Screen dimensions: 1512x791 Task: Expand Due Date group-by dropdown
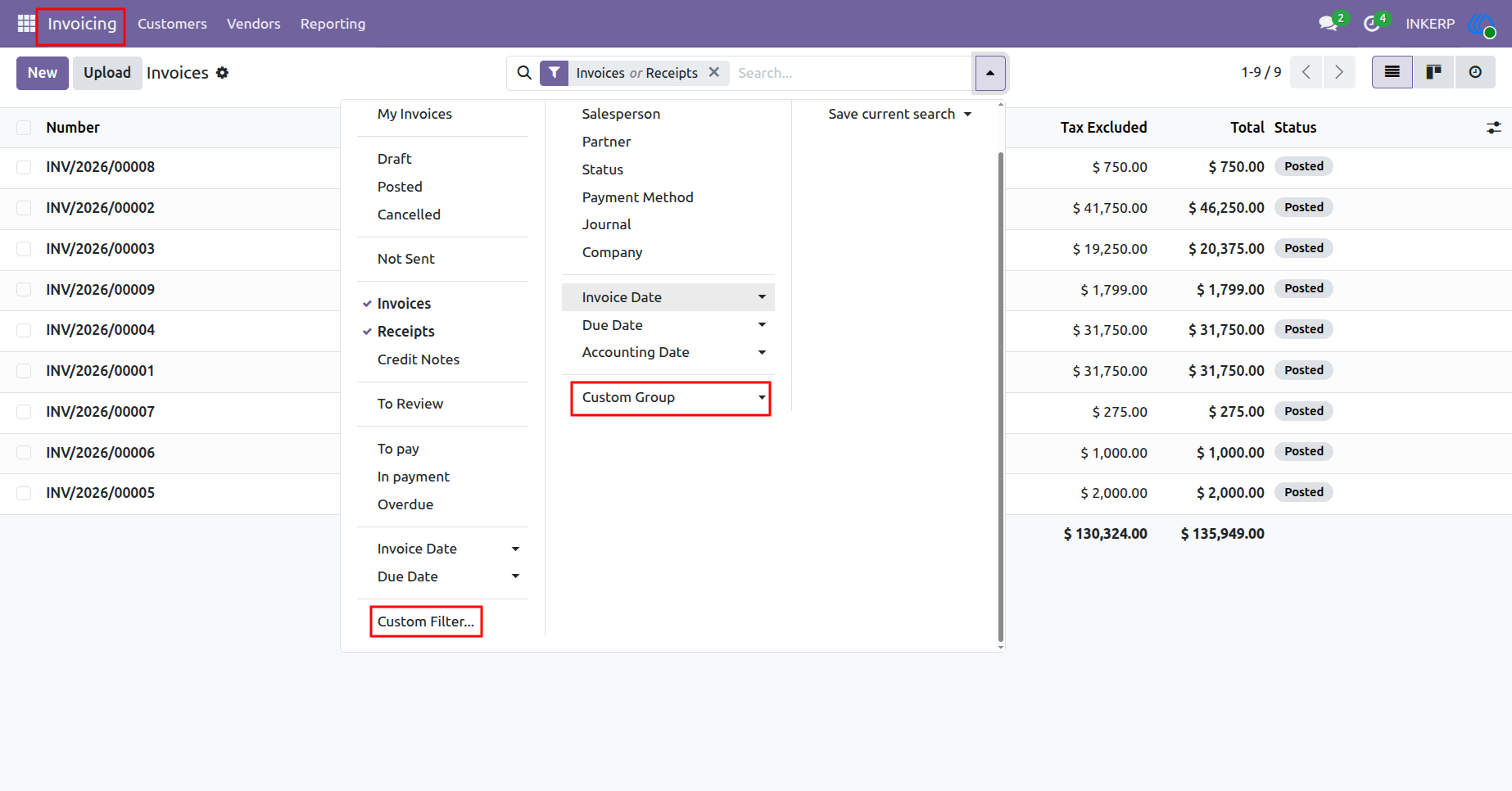(668, 325)
